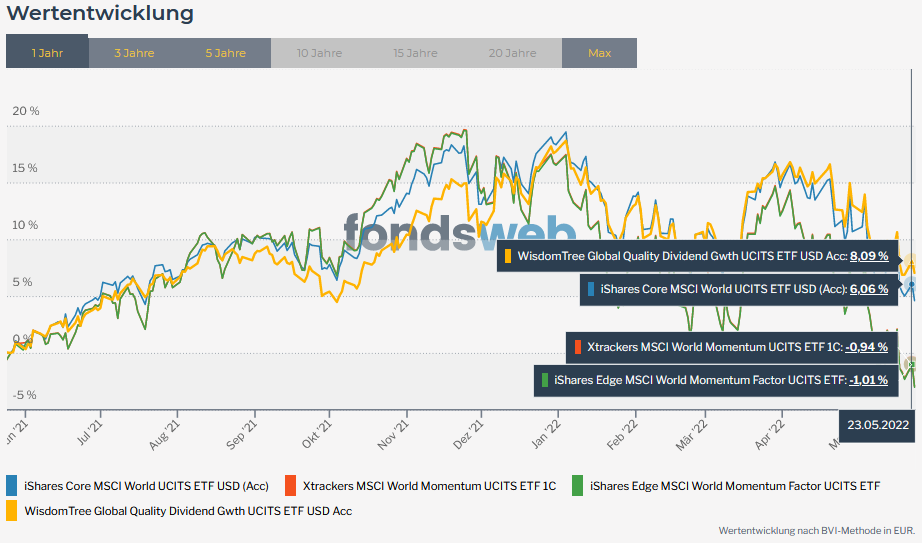
Task: Select the 15 Jahre time range
Action: (415, 53)
